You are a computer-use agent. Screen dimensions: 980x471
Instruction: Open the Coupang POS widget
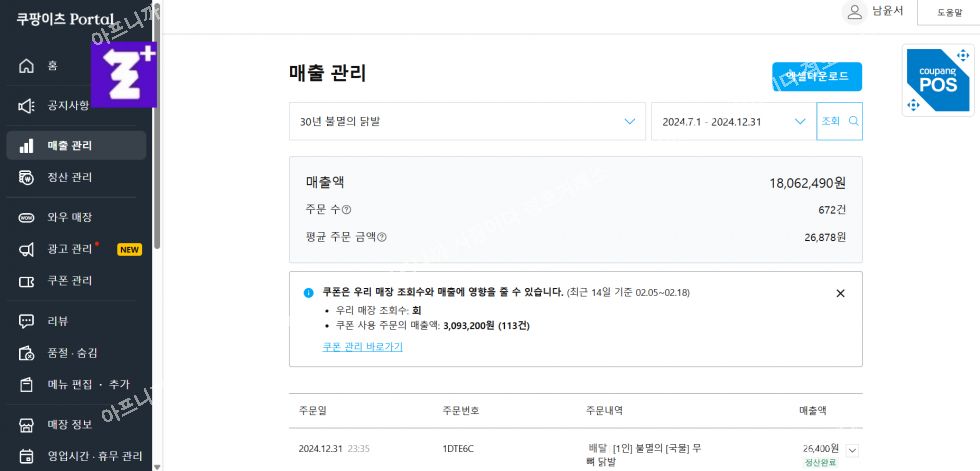[x=940, y=81]
